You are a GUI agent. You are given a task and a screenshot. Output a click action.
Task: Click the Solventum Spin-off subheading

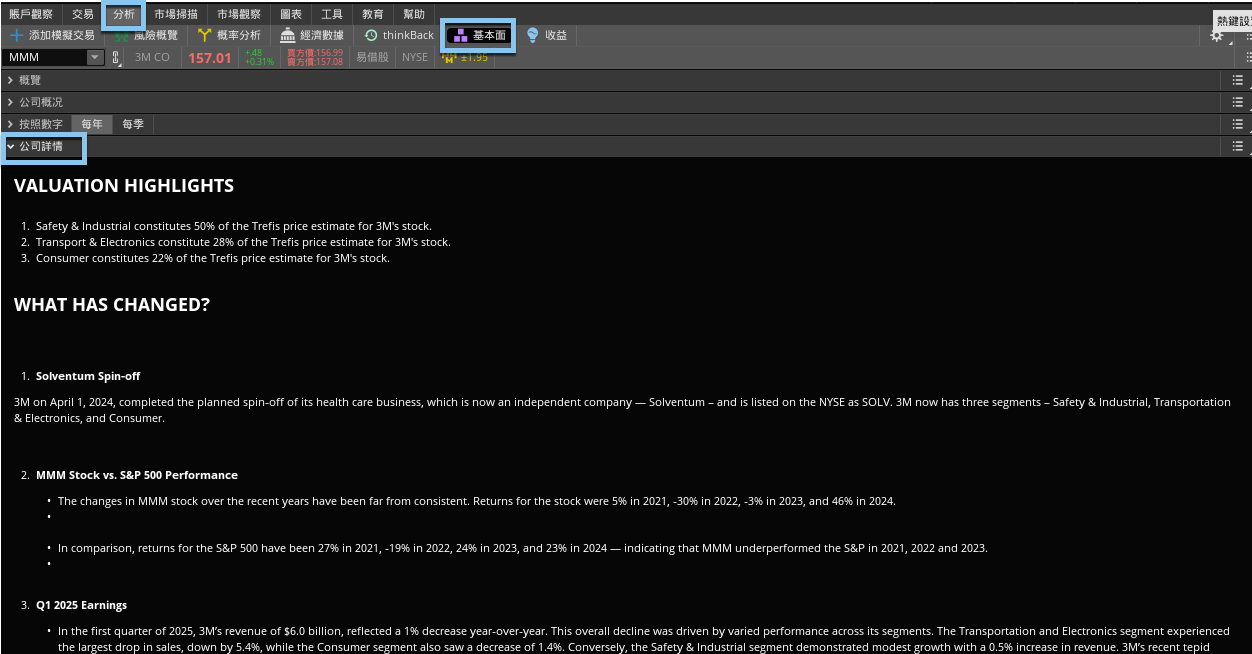coord(88,376)
